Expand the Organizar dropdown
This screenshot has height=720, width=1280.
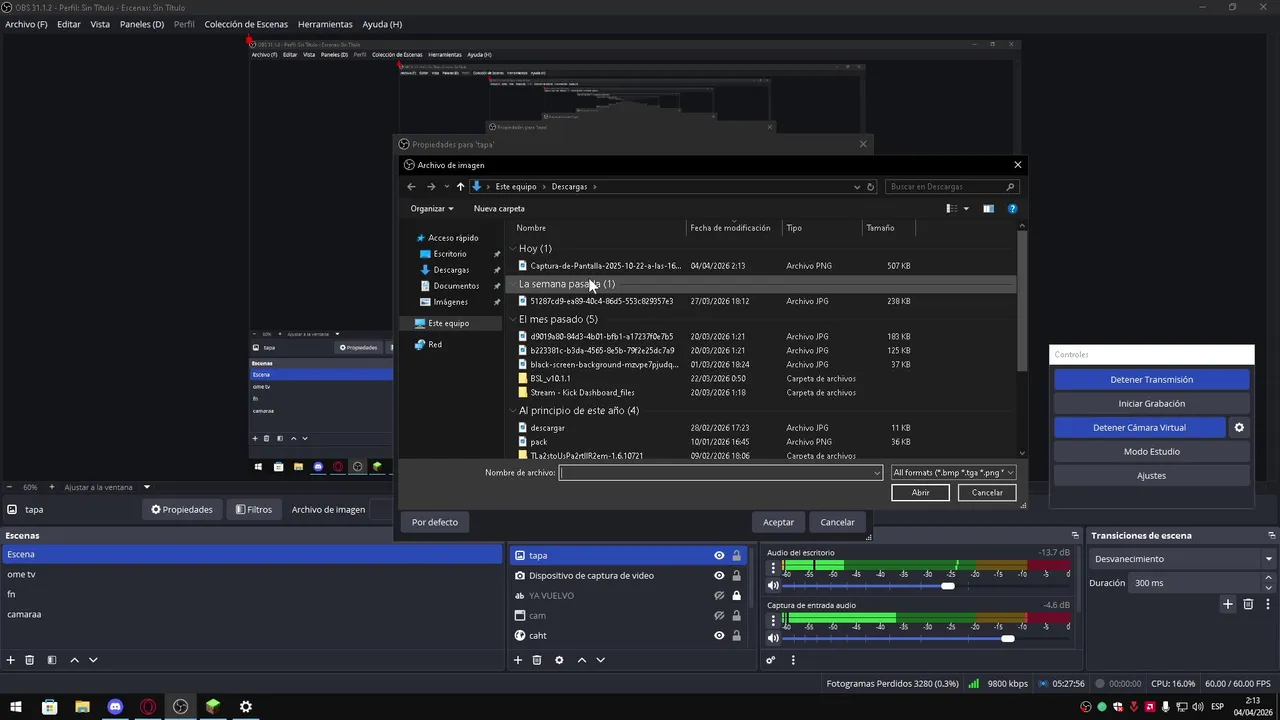432,209
